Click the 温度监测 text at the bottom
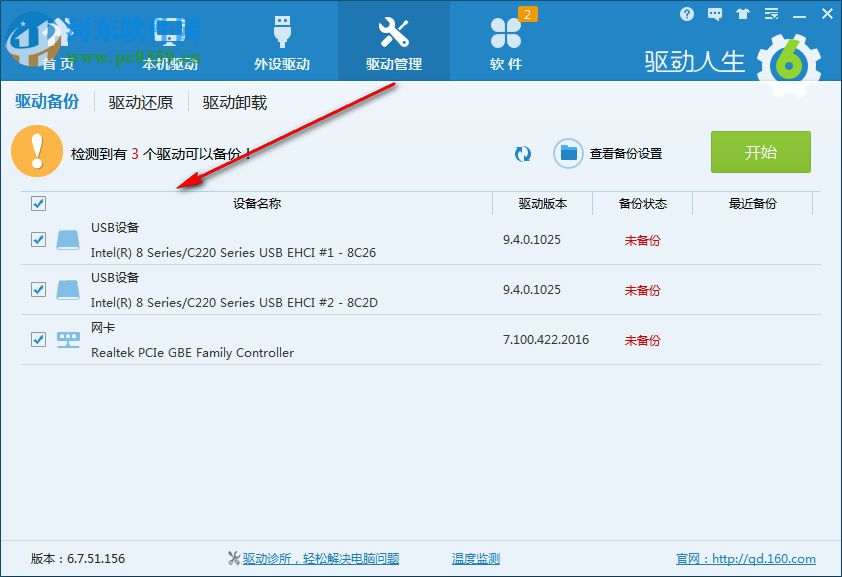This screenshot has width=842, height=577. click(x=475, y=558)
